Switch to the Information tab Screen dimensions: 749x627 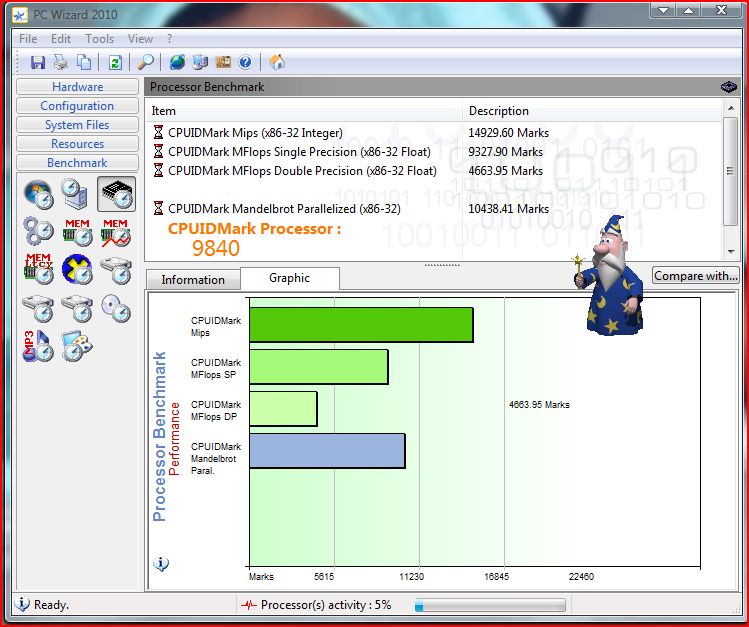[193, 279]
